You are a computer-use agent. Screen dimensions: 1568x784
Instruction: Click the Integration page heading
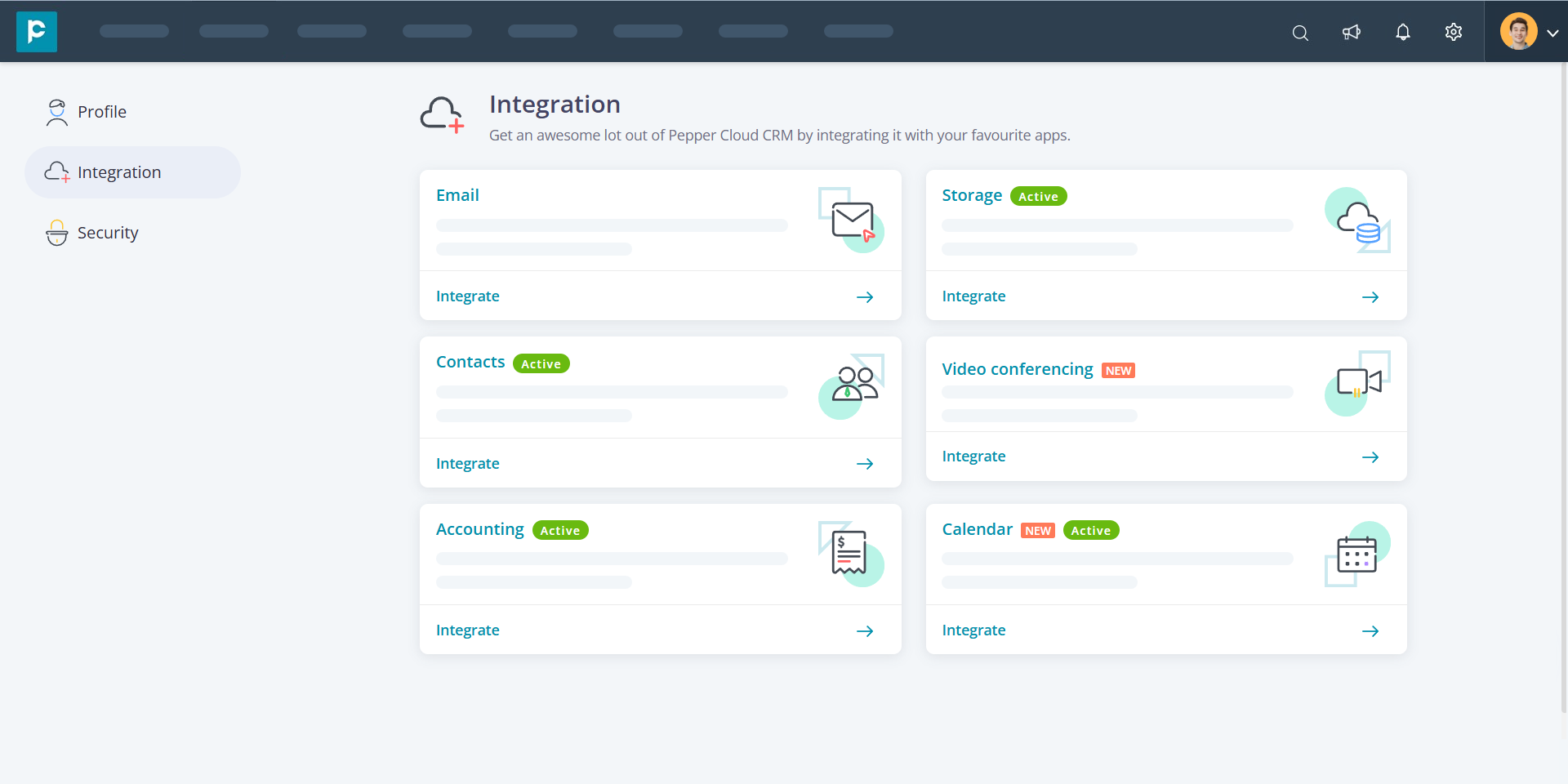point(555,105)
